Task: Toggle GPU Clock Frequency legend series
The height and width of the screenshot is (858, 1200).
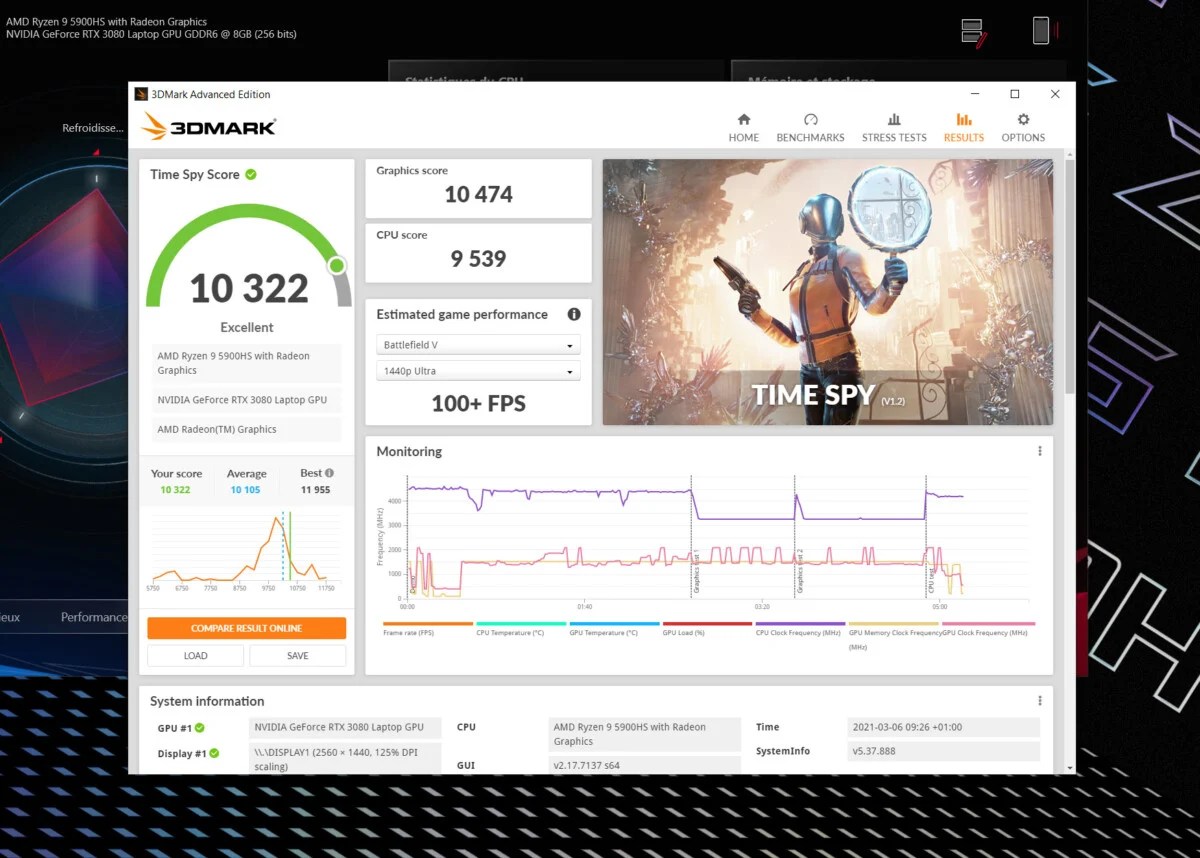Action: (988, 628)
